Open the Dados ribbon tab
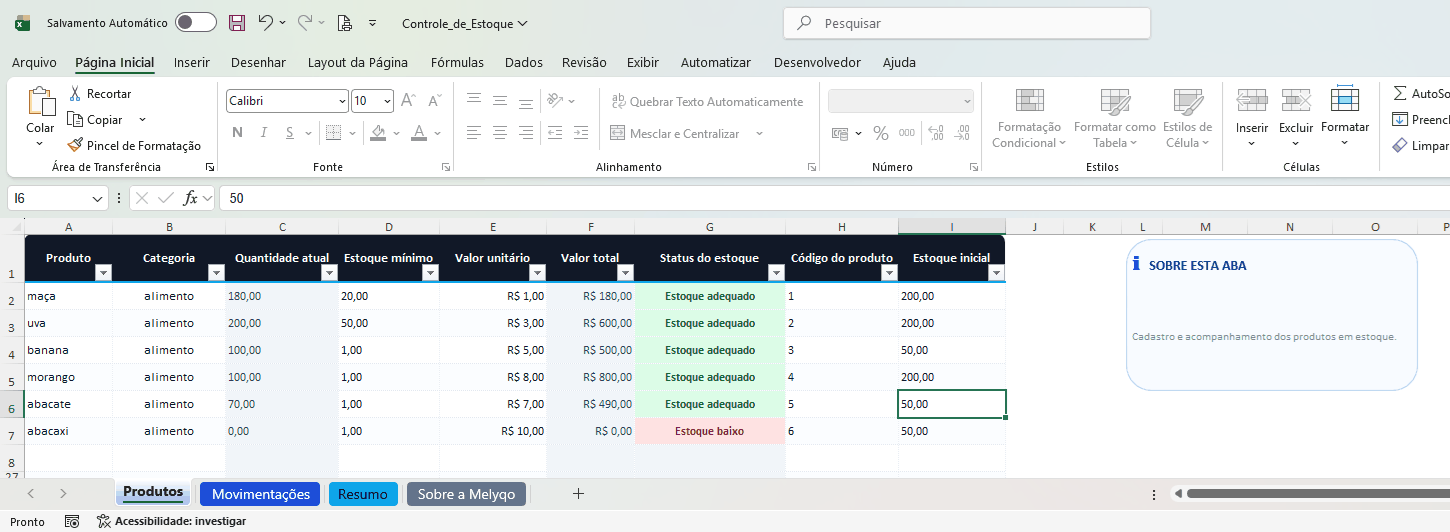The image size is (1450, 532). [524, 62]
